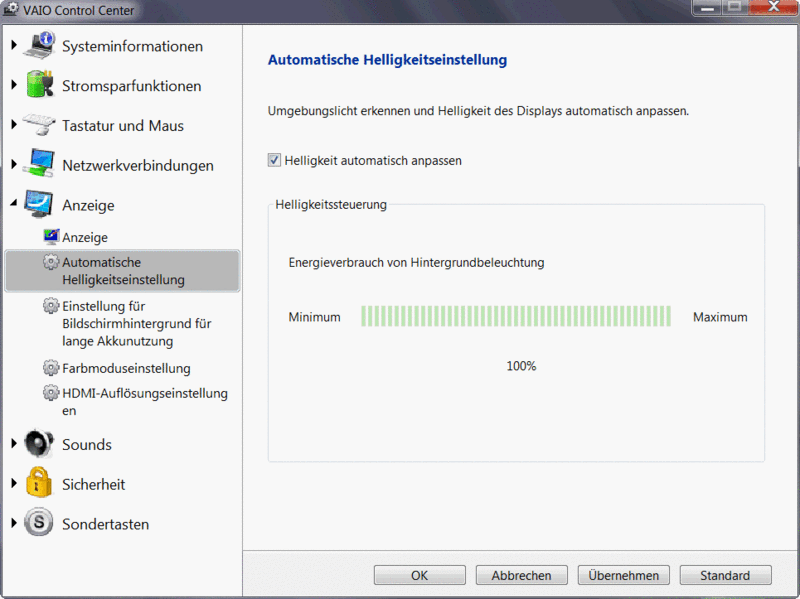
Task: Select the Netzwerkverbindungen category label
Action: [138, 165]
